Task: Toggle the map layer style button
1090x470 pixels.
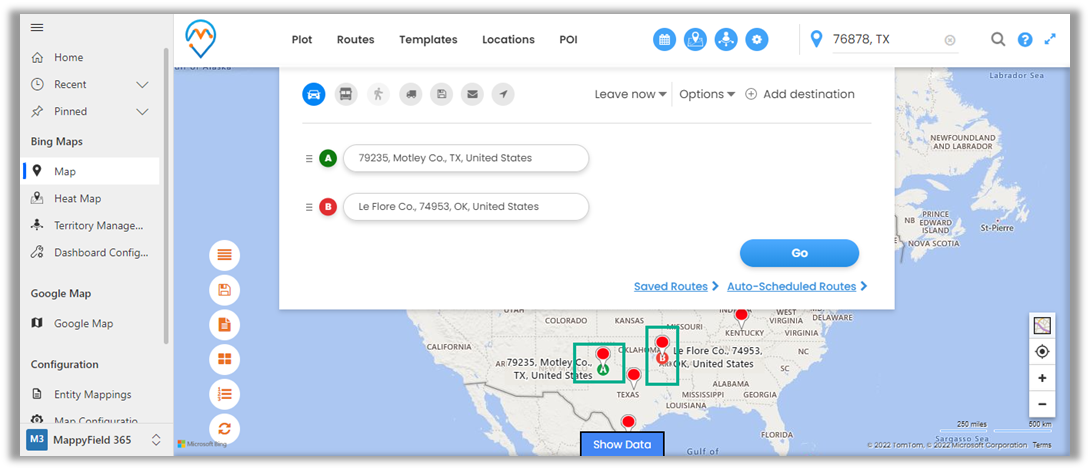Action: coord(1042,325)
